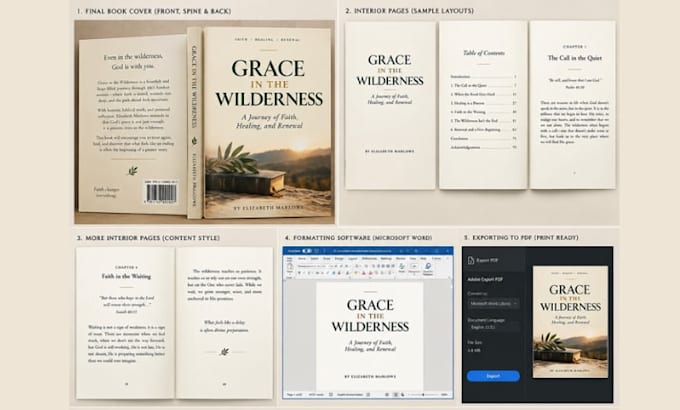680x410 pixels.
Task: Click the book cover preview in Export PDF
Action: [x=570, y=321]
